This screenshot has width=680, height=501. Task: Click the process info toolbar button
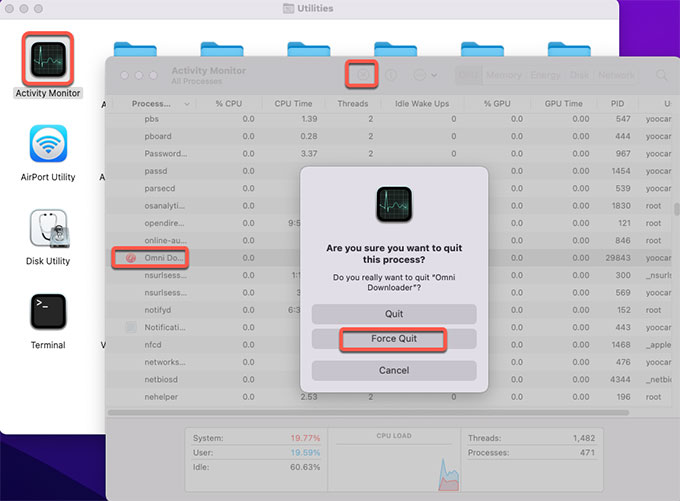[391, 75]
